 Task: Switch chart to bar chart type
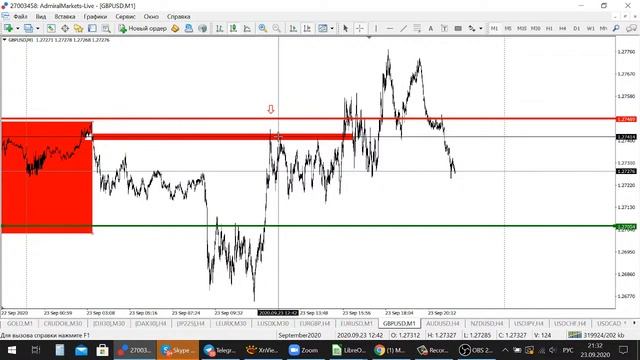220,28
